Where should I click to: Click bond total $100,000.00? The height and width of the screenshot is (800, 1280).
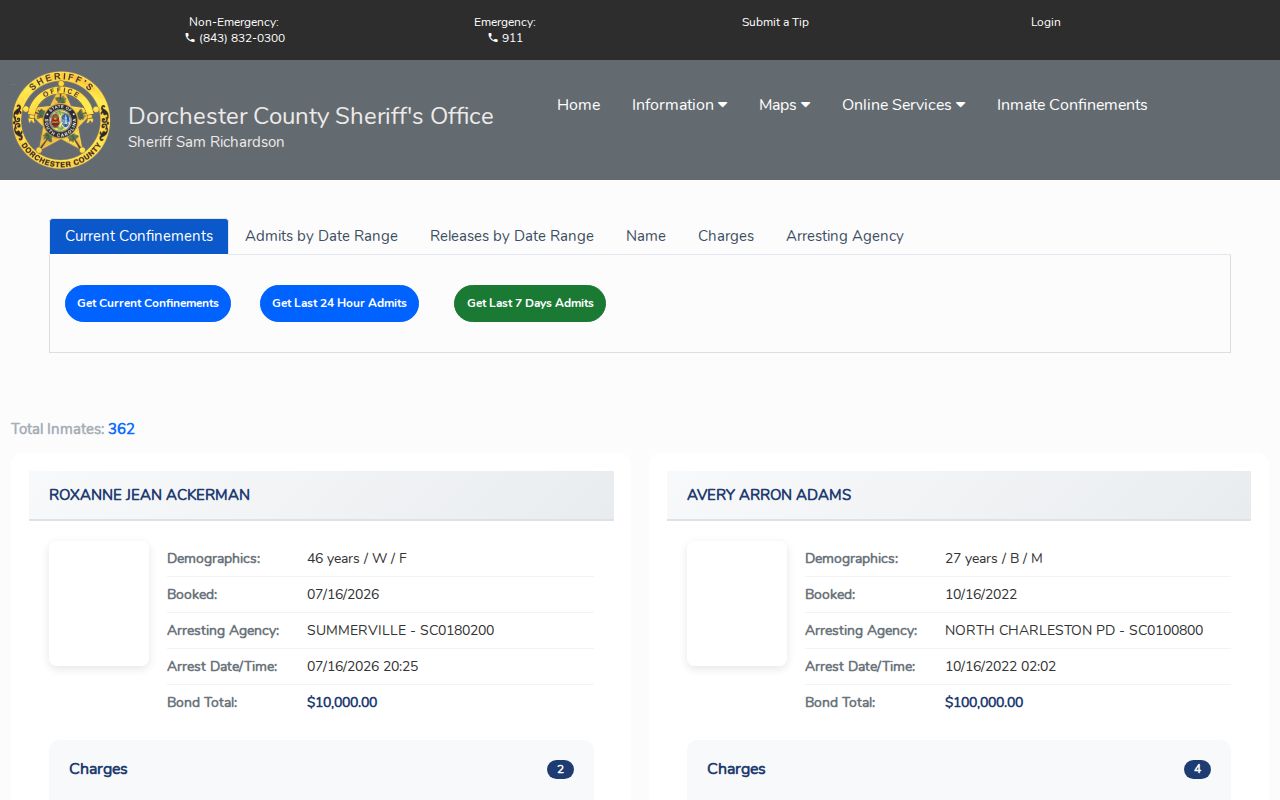click(x=984, y=702)
